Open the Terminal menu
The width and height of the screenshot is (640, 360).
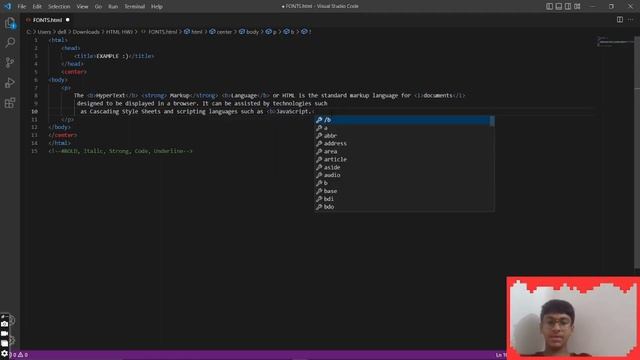point(135,7)
